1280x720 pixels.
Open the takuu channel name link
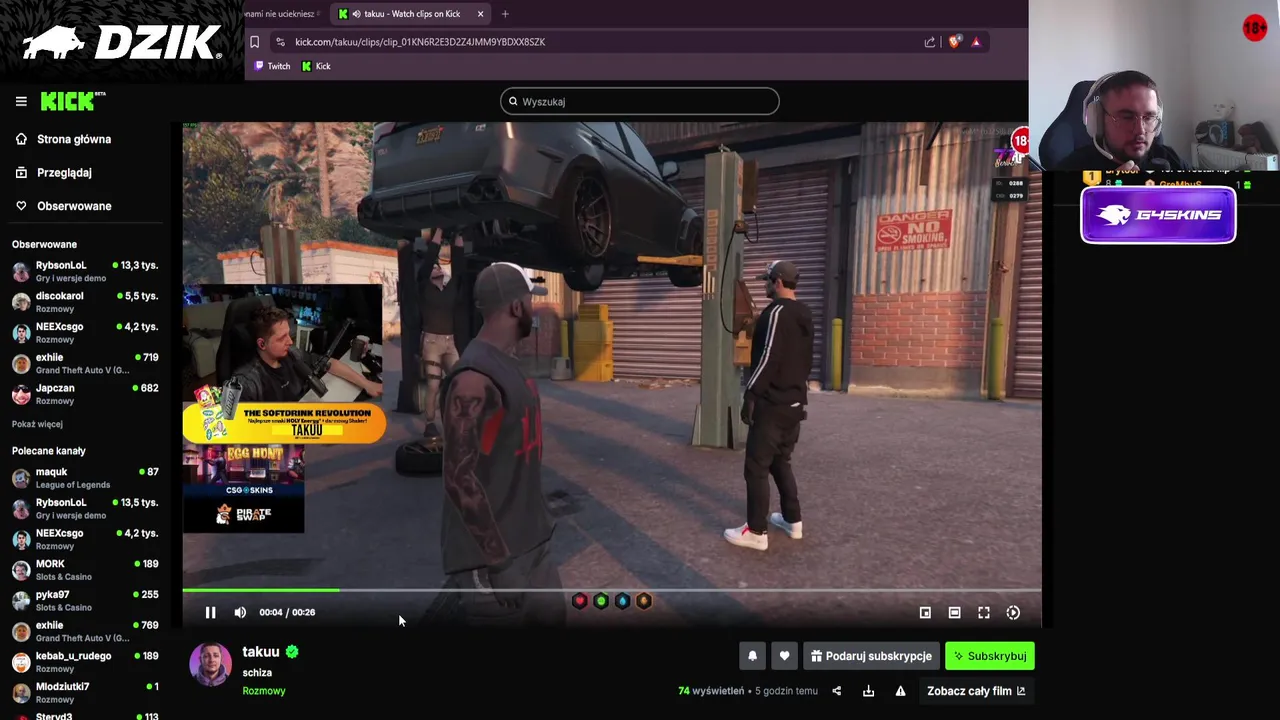point(261,652)
